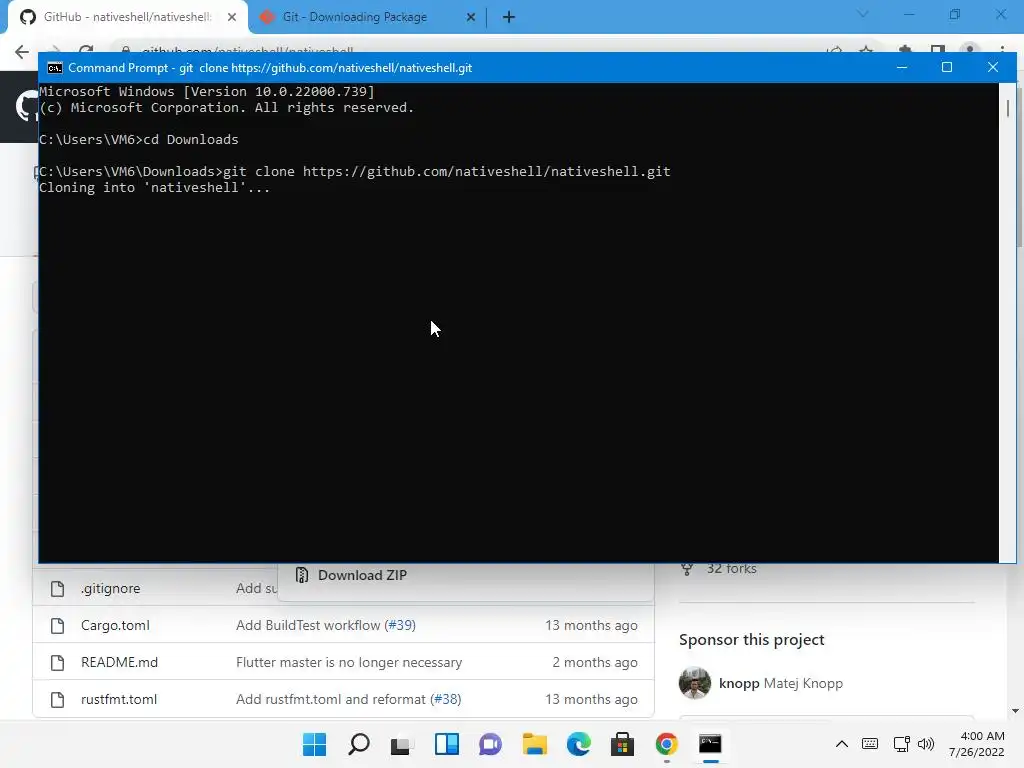
Task: Maximize the Command Prompt window
Action: pyautogui.click(x=947, y=67)
